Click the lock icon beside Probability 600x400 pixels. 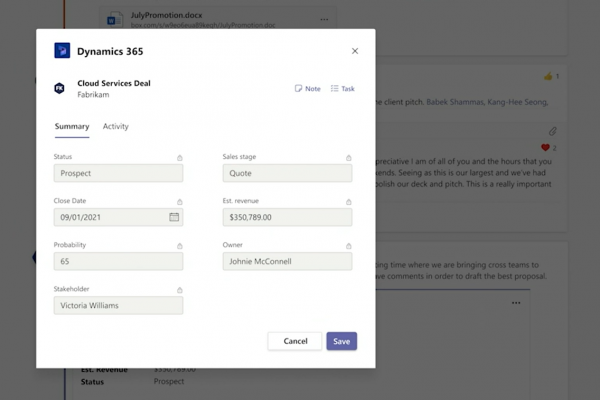pos(179,246)
